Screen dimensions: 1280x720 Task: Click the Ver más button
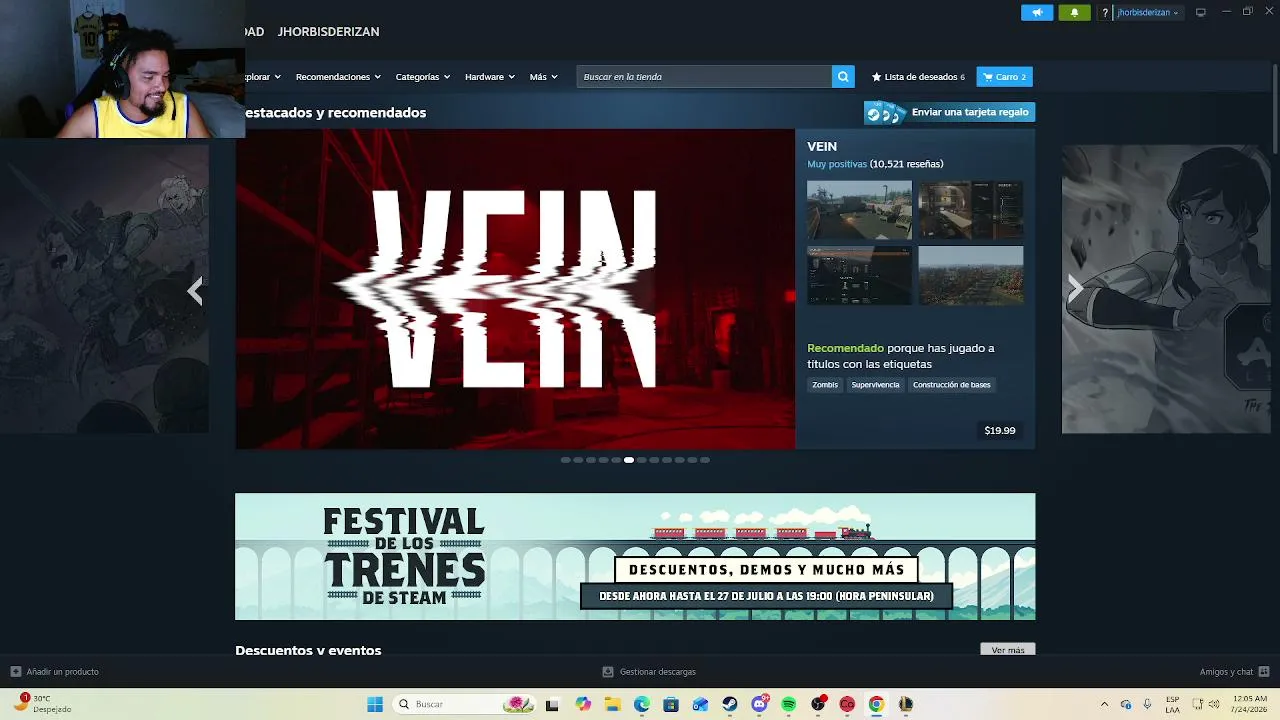click(x=1008, y=650)
